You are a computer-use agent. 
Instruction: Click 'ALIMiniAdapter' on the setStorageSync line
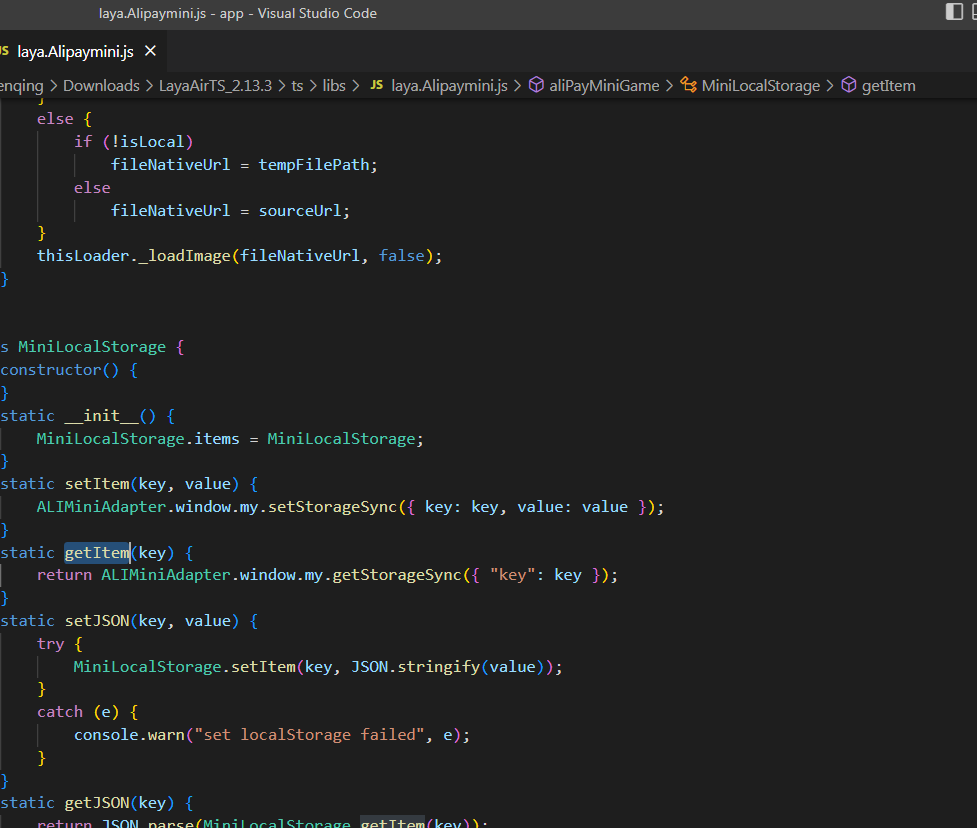[102, 507]
